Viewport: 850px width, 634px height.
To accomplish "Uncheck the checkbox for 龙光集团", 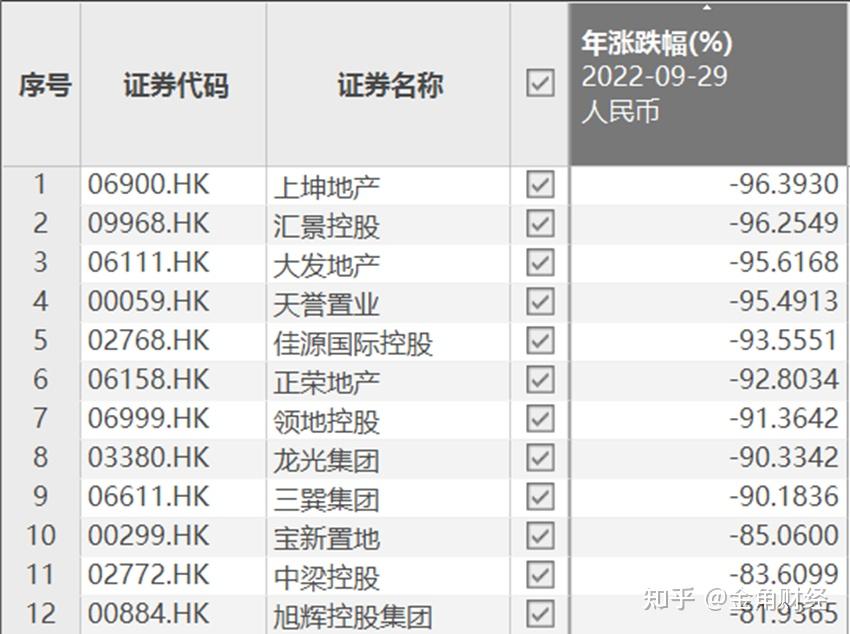I will (540, 457).
